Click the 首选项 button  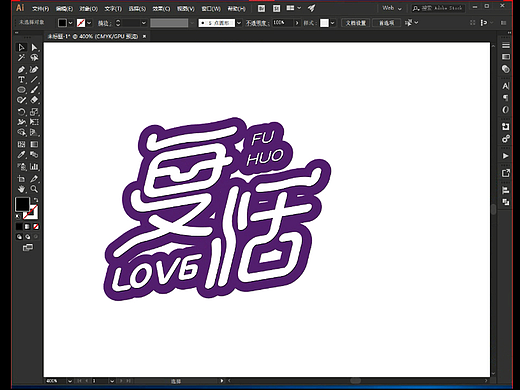(x=386, y=23)
